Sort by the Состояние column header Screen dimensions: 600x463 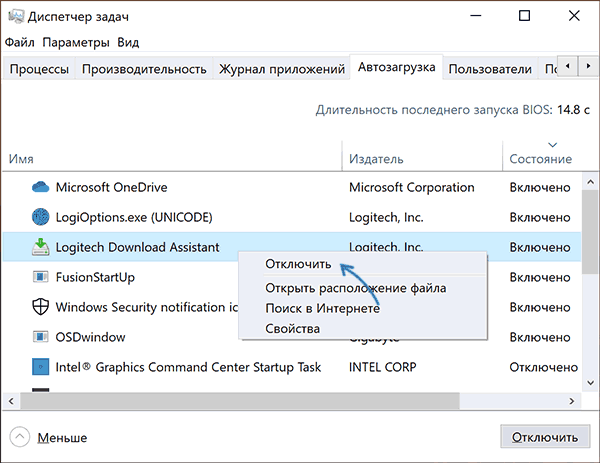point(540,158)
